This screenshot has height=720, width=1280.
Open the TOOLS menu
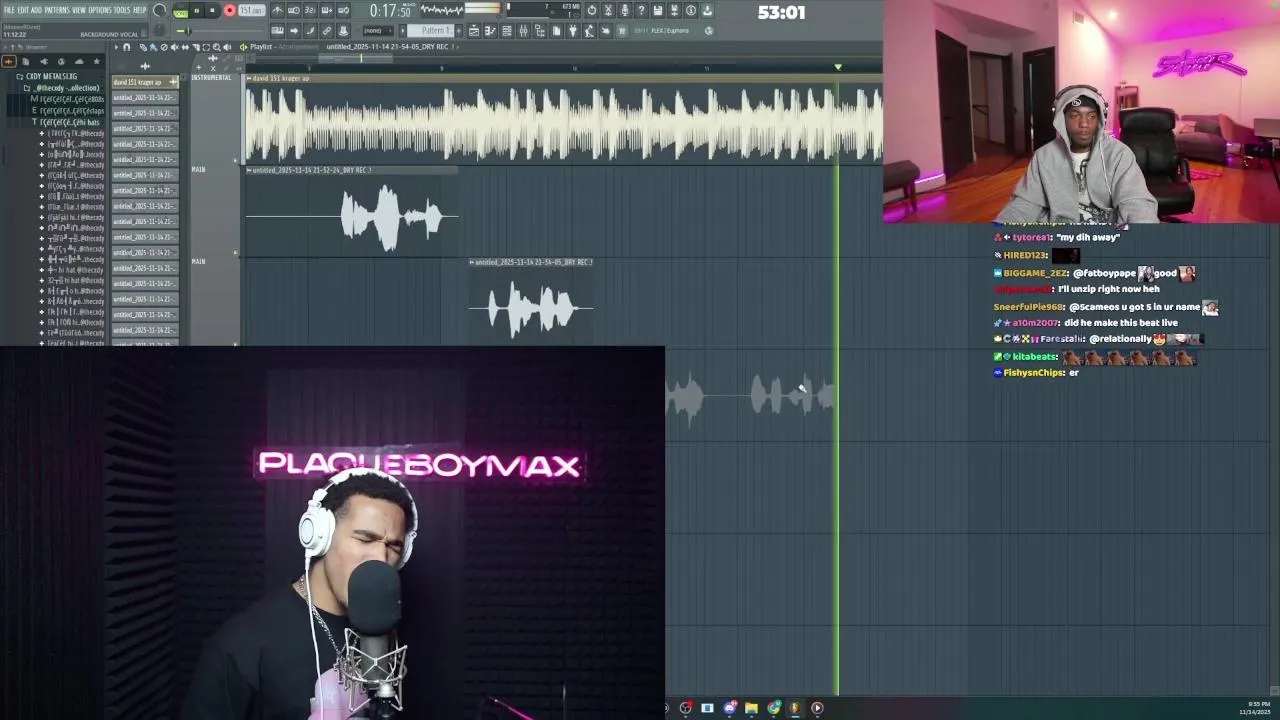tap(122, 10)
